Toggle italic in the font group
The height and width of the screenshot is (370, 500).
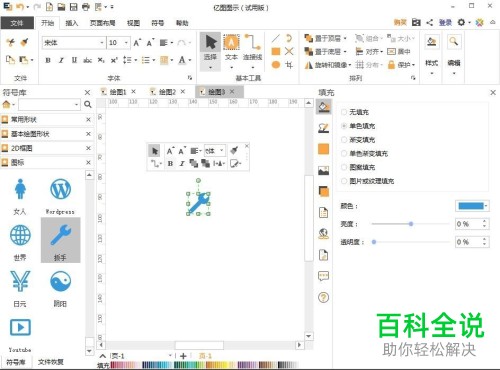(61, 60)
